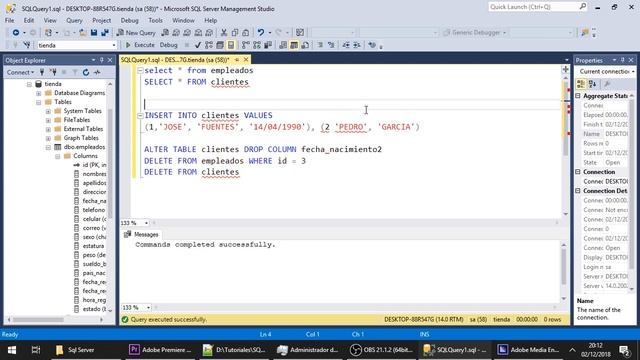The image size is (640, 360).
Task: Toggle Categorized view in Properties panel
Action: [x=581, y=84]
